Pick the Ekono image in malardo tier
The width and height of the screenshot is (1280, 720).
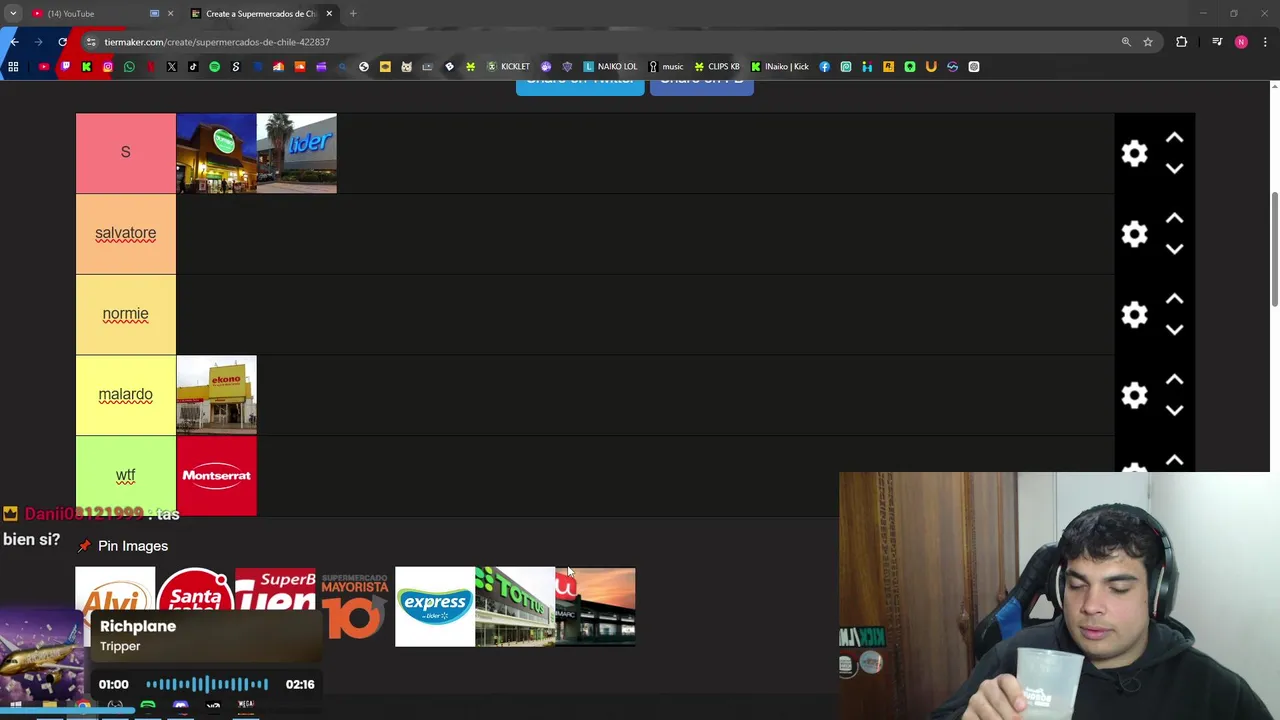coord(216,395)
